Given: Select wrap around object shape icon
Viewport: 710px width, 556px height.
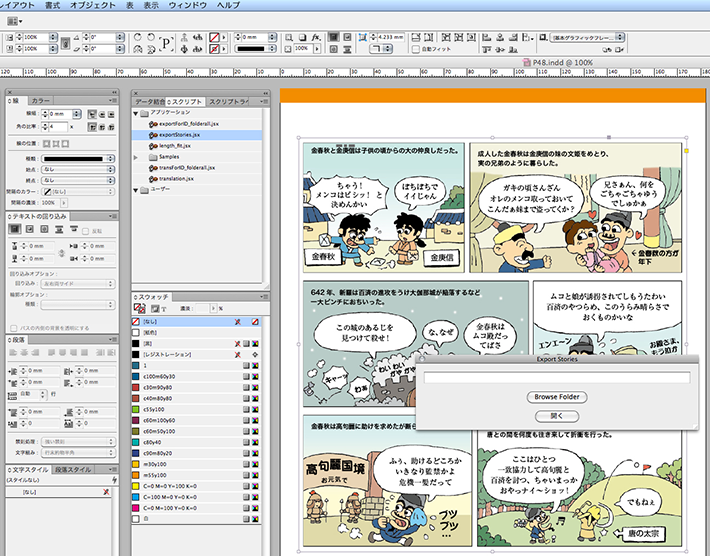Looking at the screenshot, I should [x=44, y=229].
